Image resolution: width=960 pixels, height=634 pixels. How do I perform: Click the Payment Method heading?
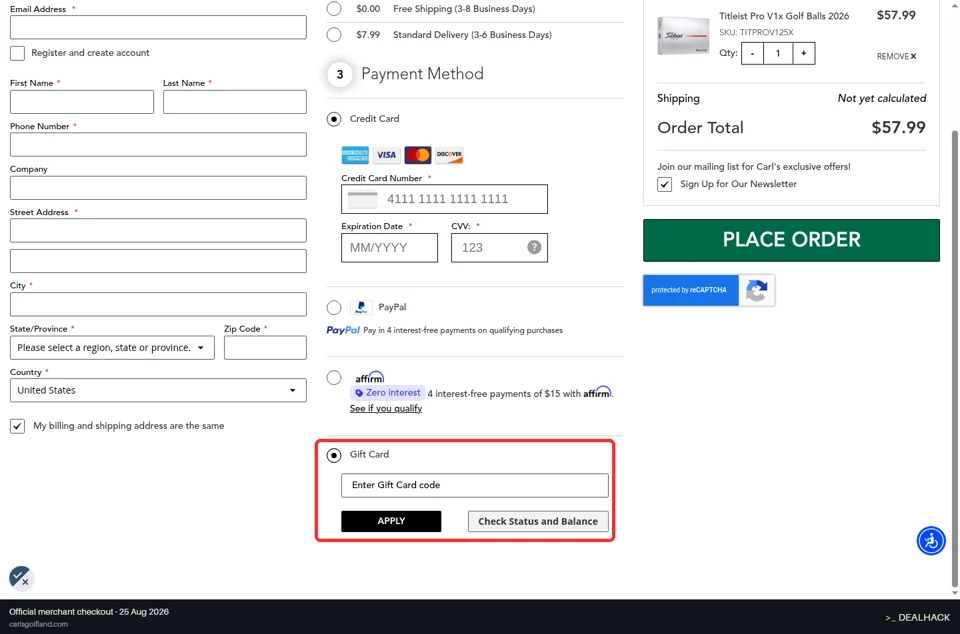point(422,74)
